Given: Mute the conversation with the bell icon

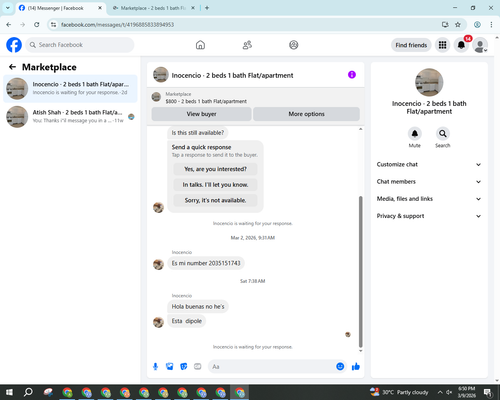Looking at the screenshot, I should 415,134.
